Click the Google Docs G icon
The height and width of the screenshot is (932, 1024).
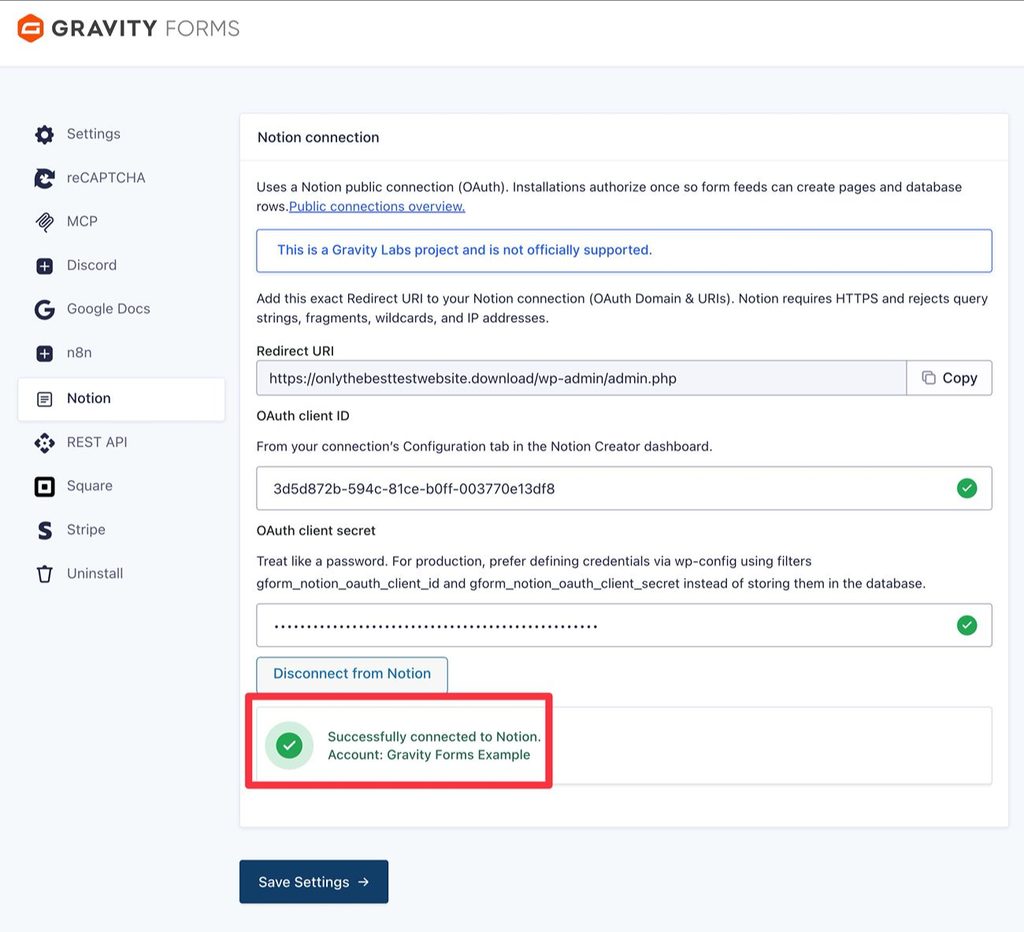[44, 309]
